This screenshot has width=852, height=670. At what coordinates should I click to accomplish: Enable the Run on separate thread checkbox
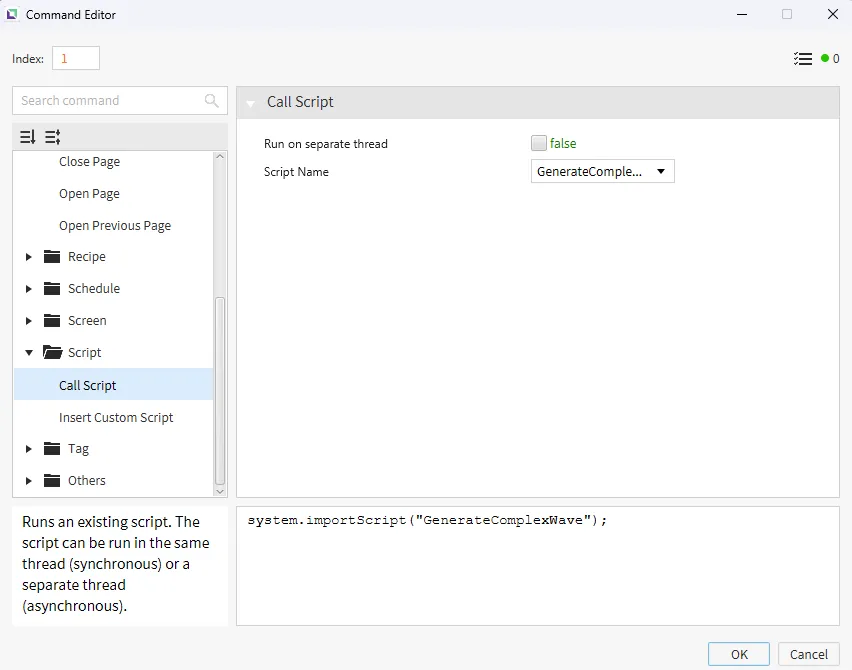click(x=539, y=143)
